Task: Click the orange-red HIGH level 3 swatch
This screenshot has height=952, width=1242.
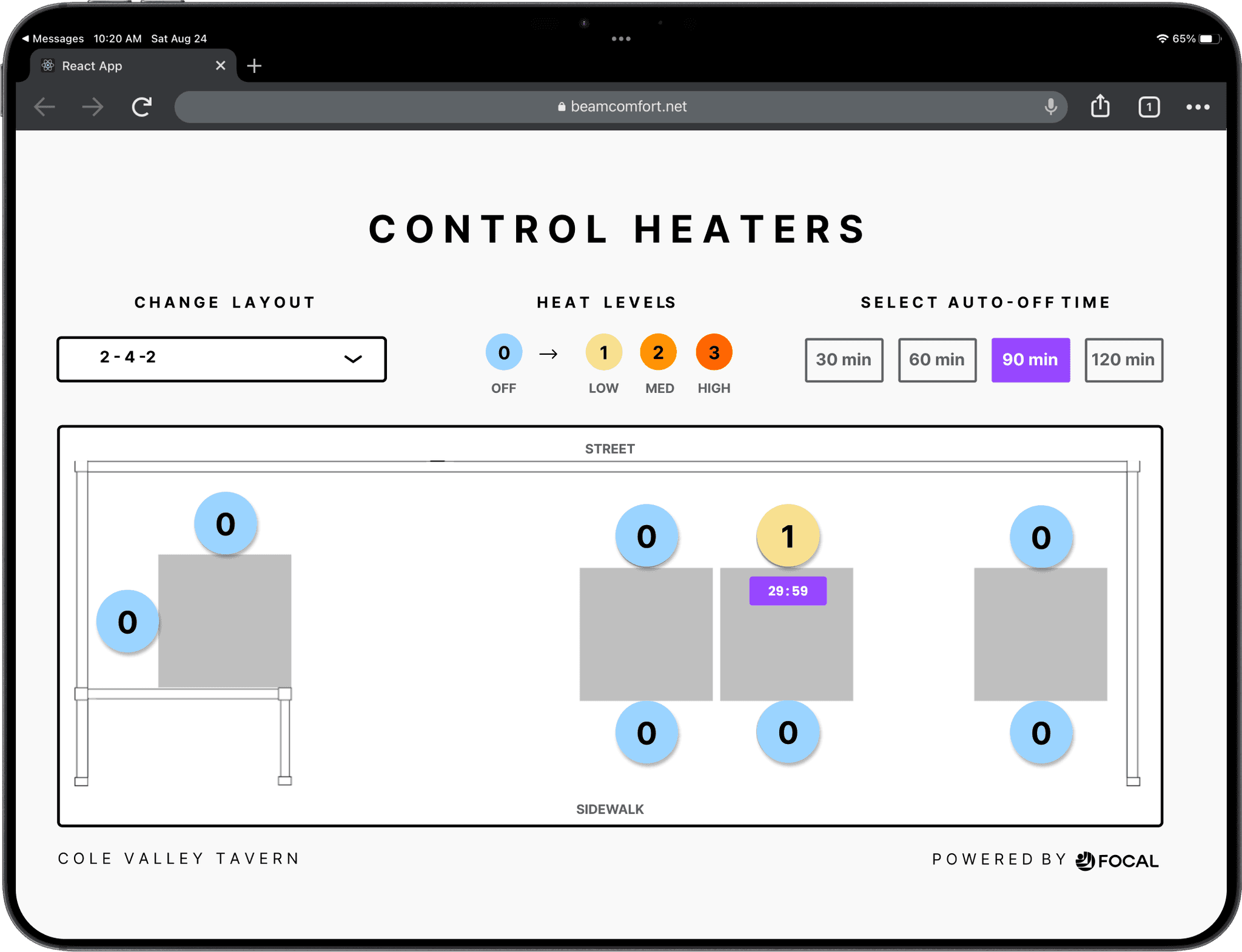Action: (714, 352)
